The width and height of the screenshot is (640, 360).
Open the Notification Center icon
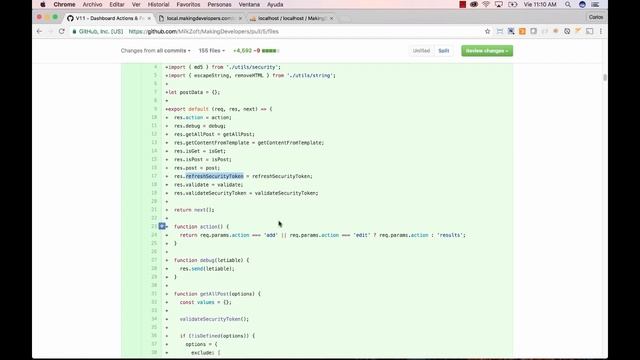(x=595, y=4)
